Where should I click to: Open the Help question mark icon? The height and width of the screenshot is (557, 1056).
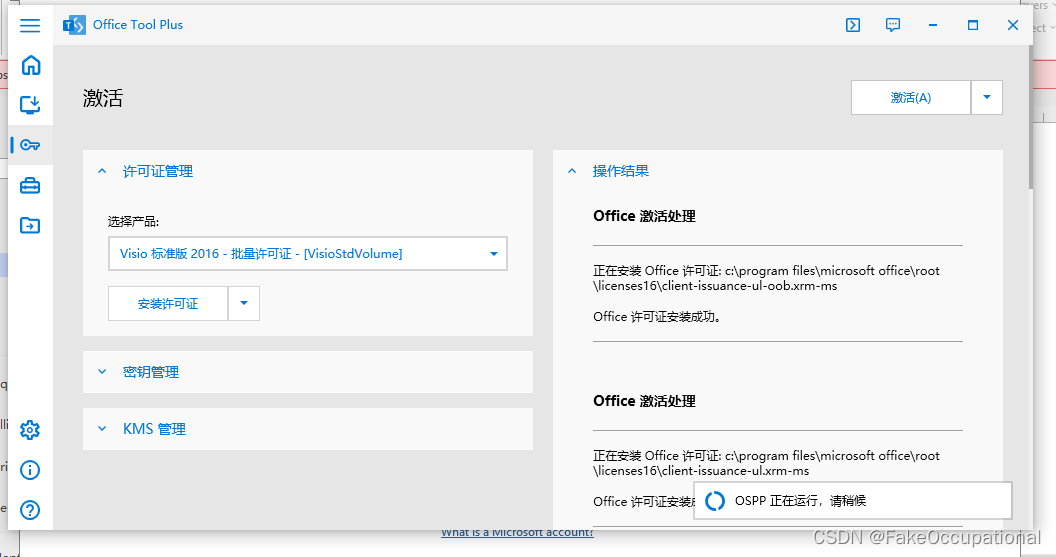point(30,510)
